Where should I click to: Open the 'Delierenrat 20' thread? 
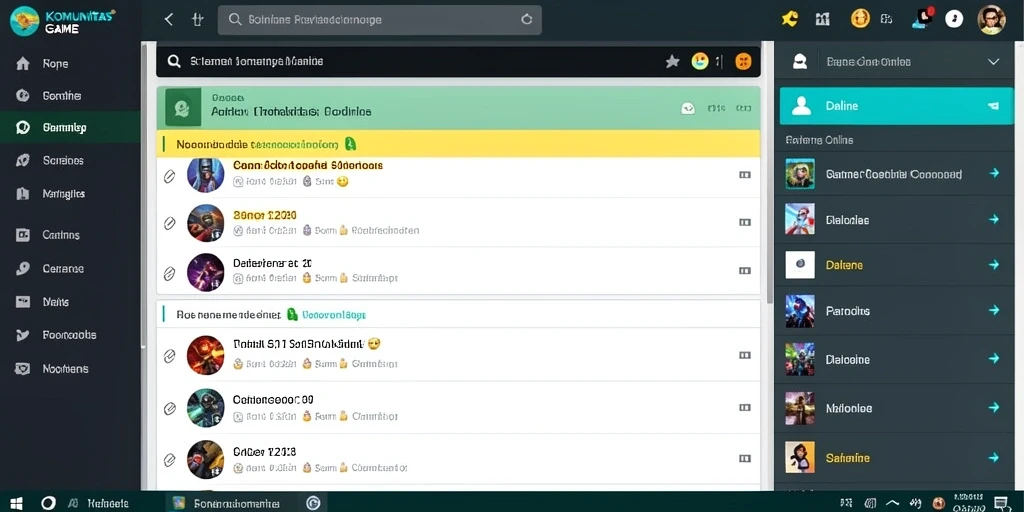coord(272,263)
